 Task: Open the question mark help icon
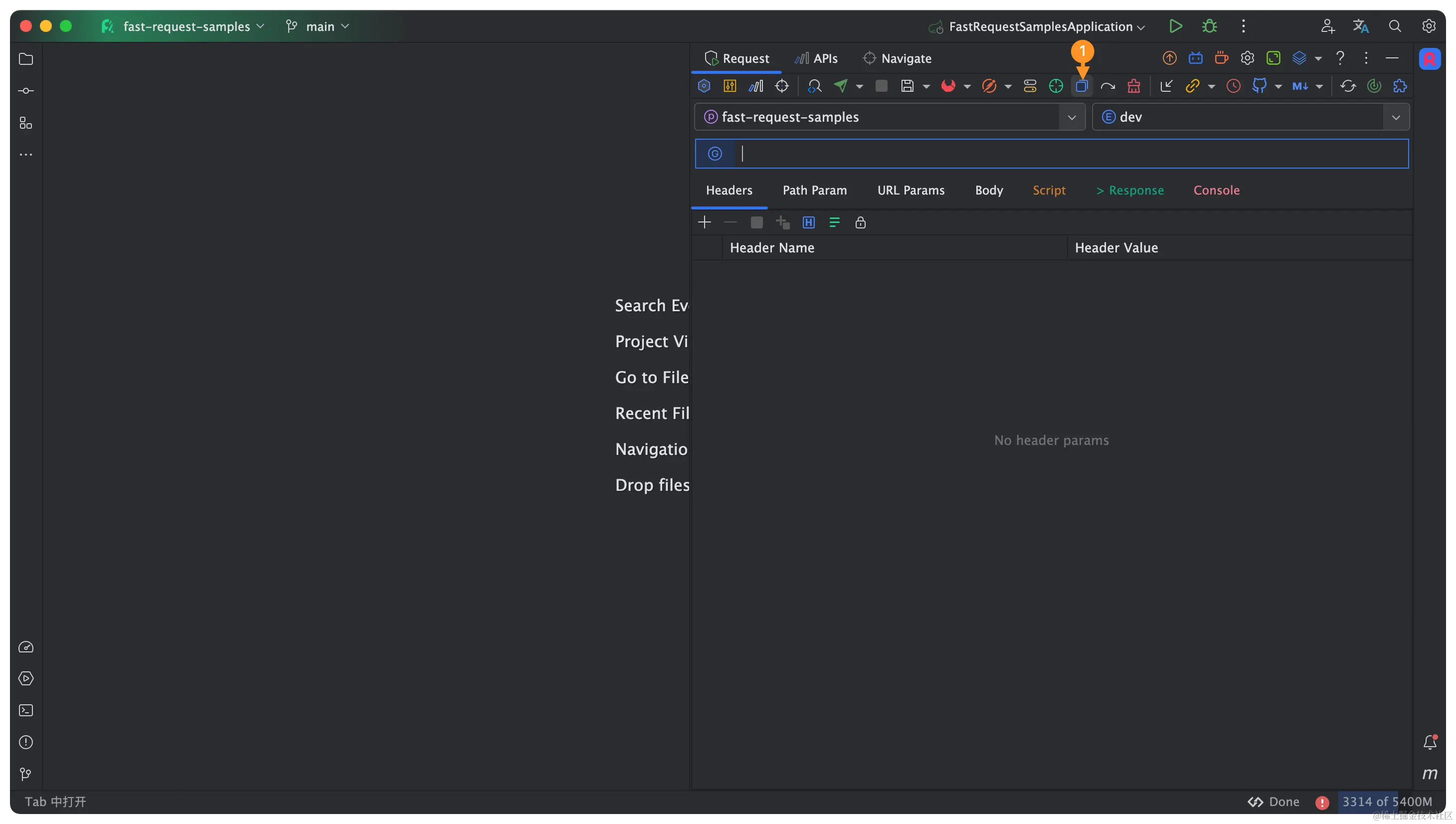coord(1340,58)
